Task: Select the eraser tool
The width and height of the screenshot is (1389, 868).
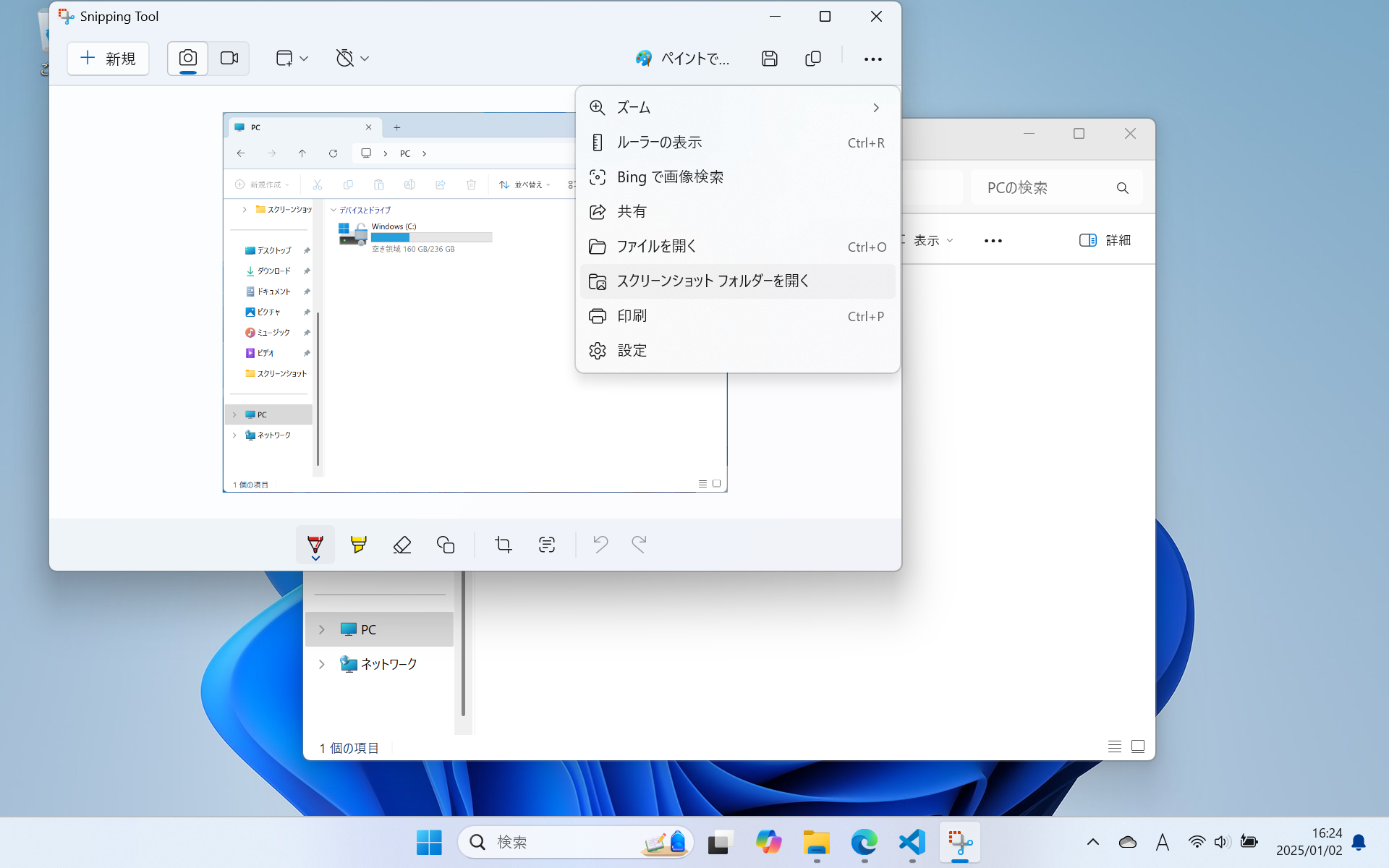Action: click(402, 544)
